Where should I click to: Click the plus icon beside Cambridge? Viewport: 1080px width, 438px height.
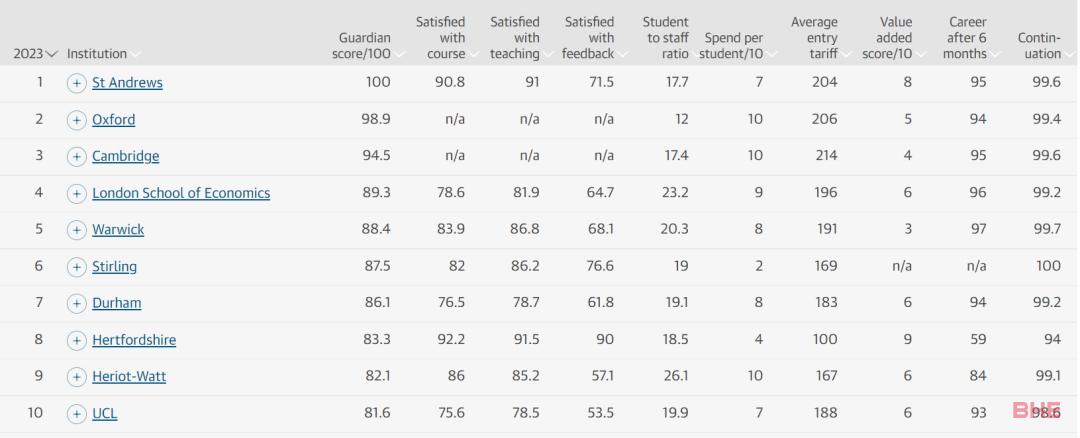[76, 156]
